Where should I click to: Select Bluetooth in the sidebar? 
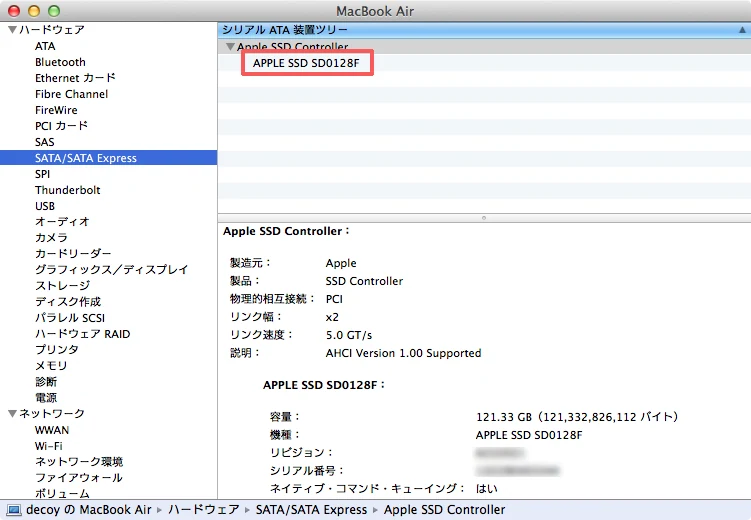click(x=60, y=62)
